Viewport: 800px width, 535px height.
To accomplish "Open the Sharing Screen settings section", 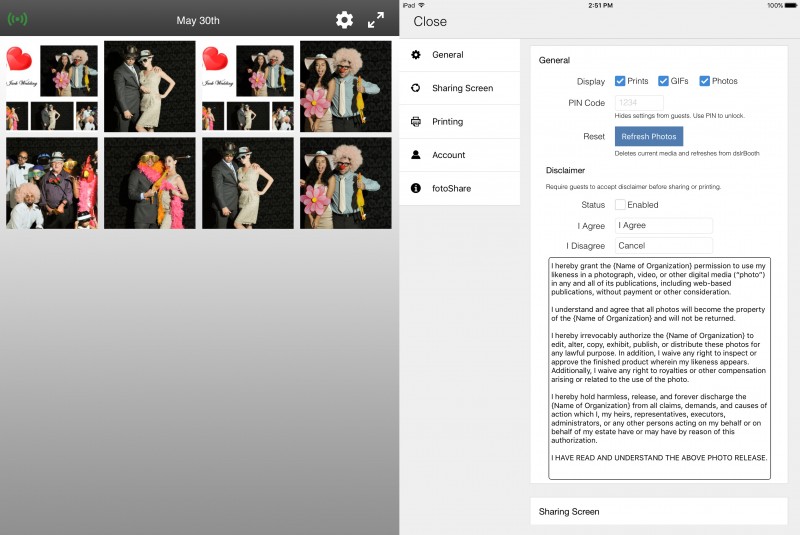I will pyautogui.click(x=460, y=88).
